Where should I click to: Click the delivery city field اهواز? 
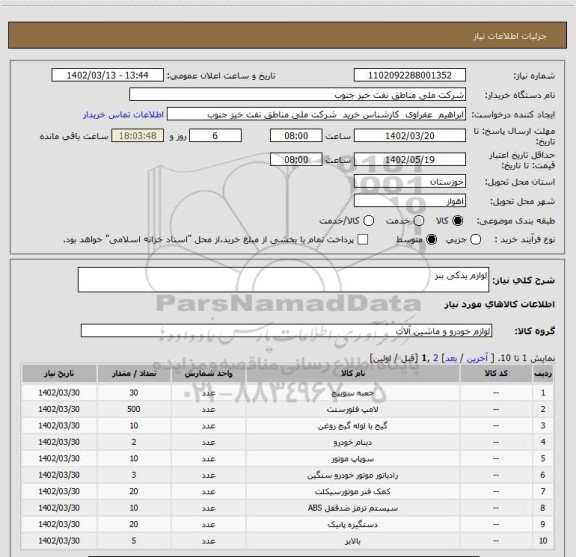pyautogui.click(x=410, y=201)
